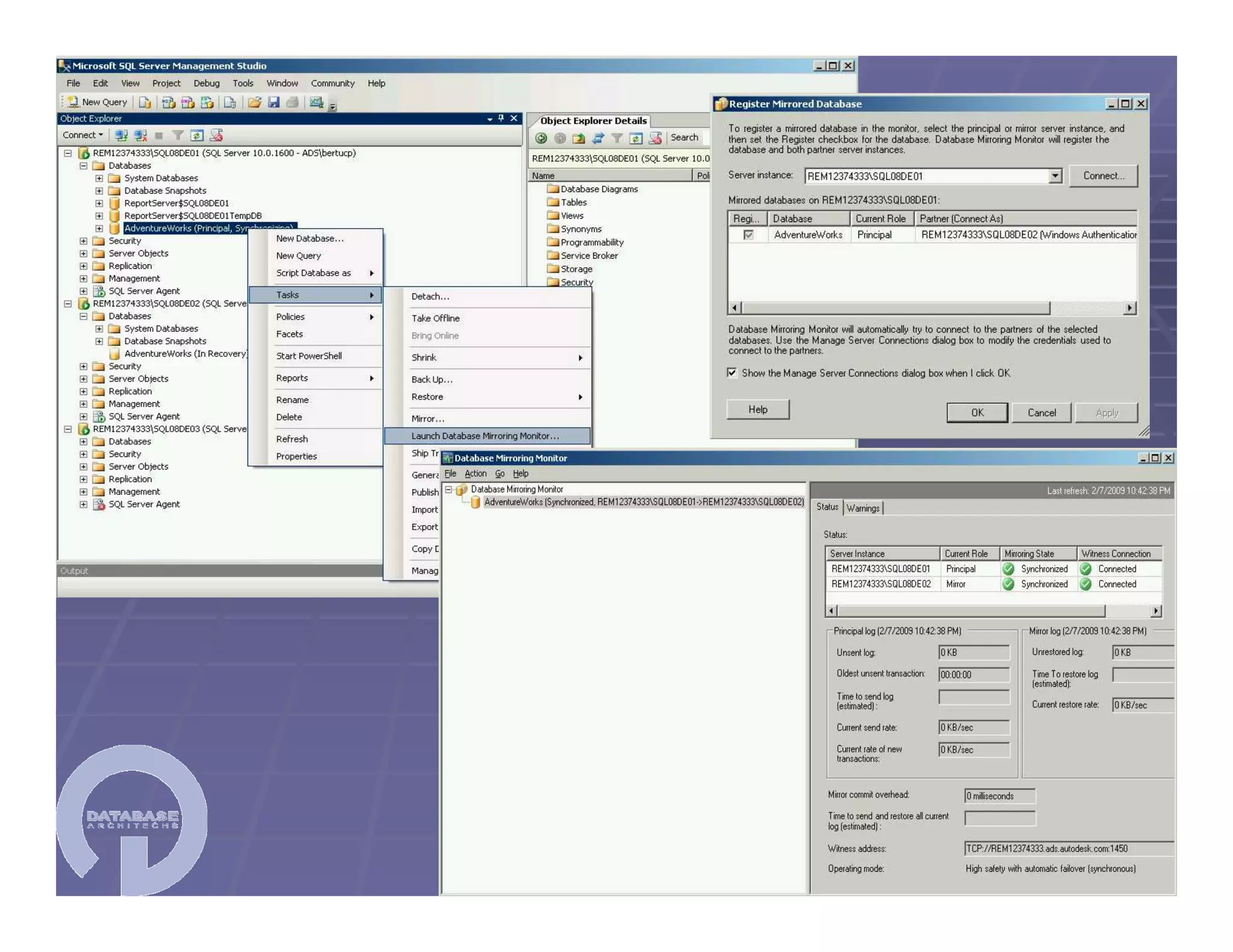Open the toolbar options dropdown arrow
The width and height of the screenshot is (1233, 952).
coord(332,106)
